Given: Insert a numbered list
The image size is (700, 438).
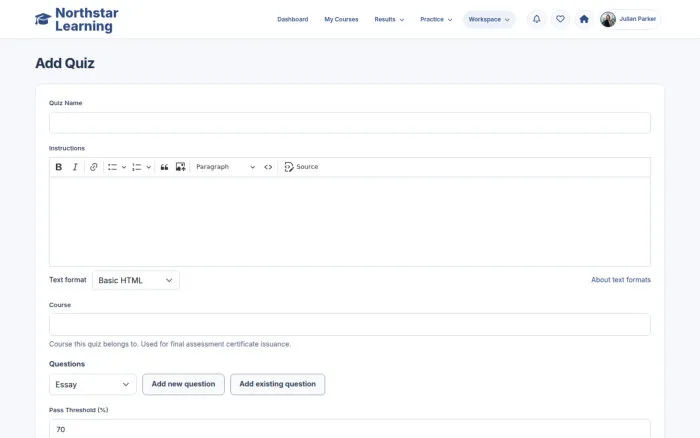Looking at the screenshot, I should (x=137, y=167).
